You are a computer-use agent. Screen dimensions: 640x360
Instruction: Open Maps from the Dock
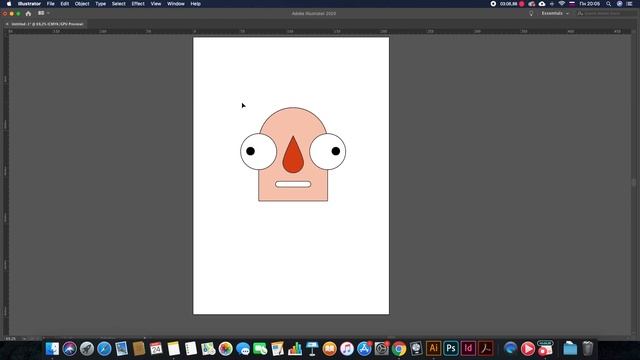pyautogui.click(x=208, y=349)
